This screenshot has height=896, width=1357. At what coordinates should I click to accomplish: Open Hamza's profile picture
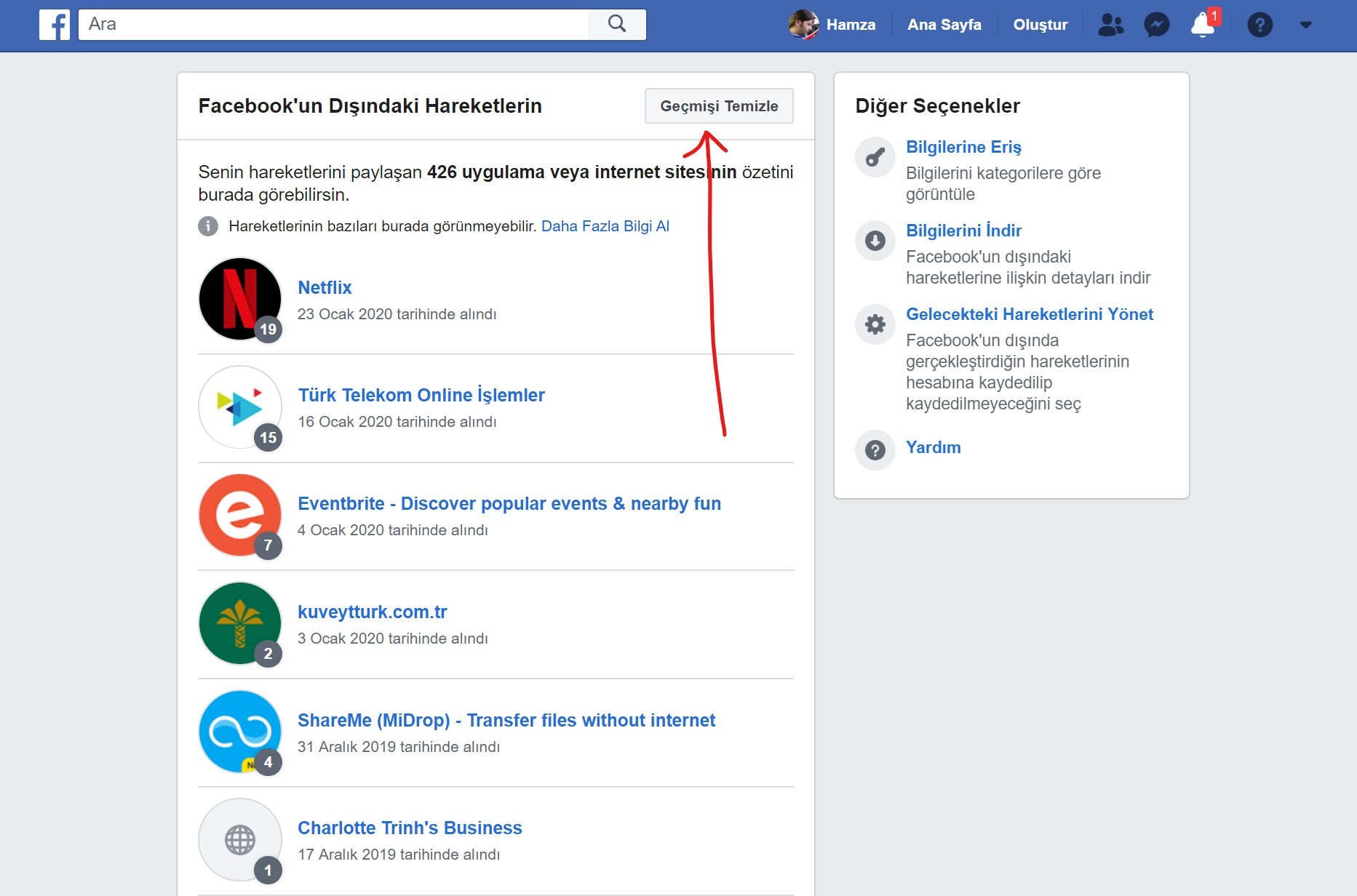803,25
